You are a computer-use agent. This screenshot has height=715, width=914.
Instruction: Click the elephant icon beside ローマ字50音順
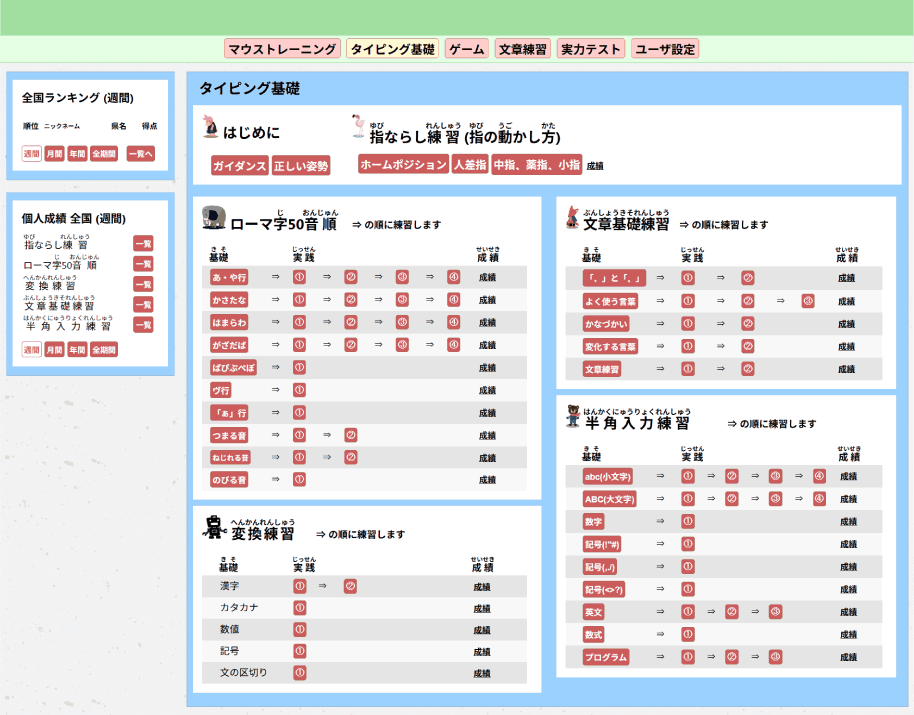click(213, 217)
